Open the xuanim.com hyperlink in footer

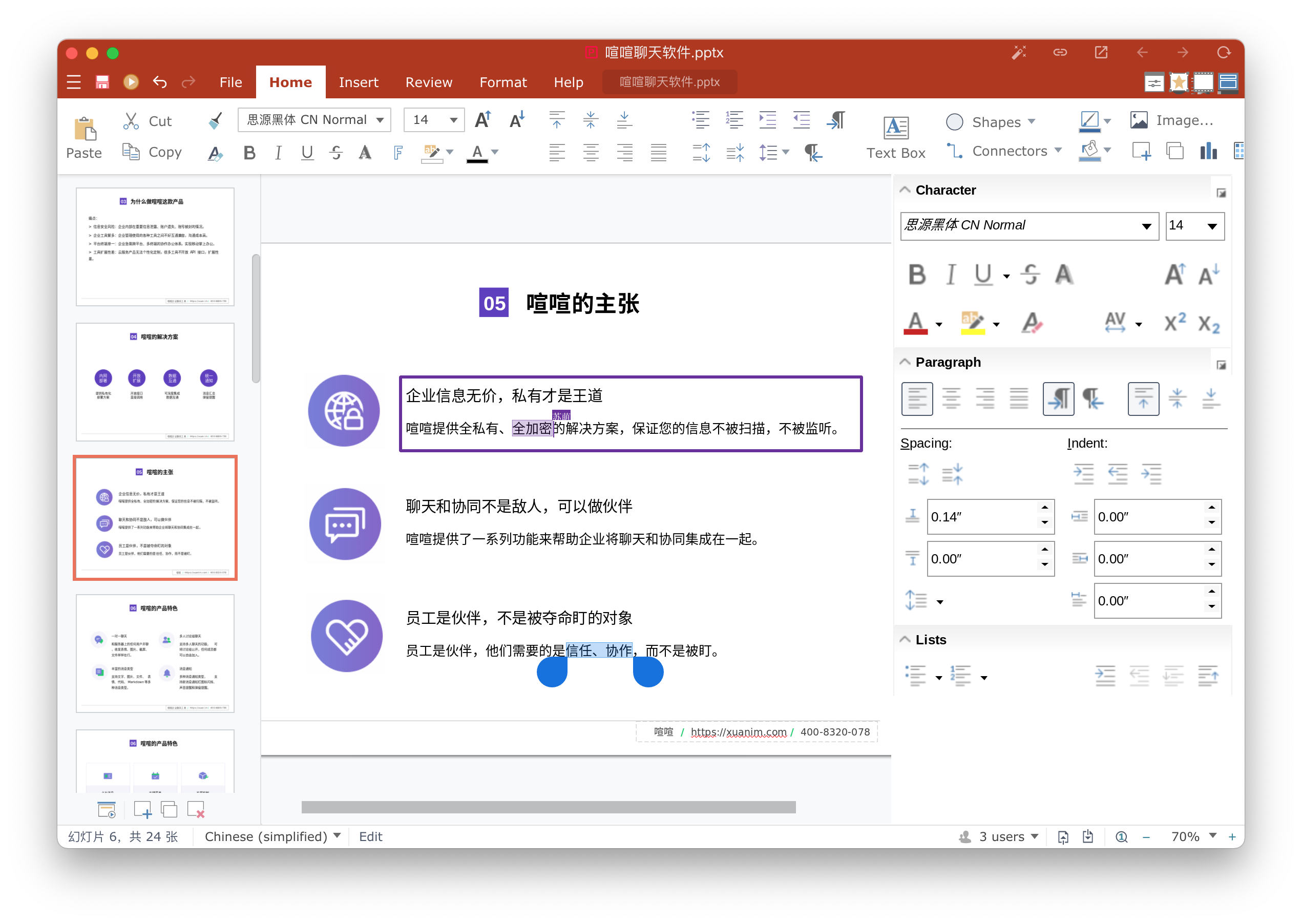click(x=738, y=732)
